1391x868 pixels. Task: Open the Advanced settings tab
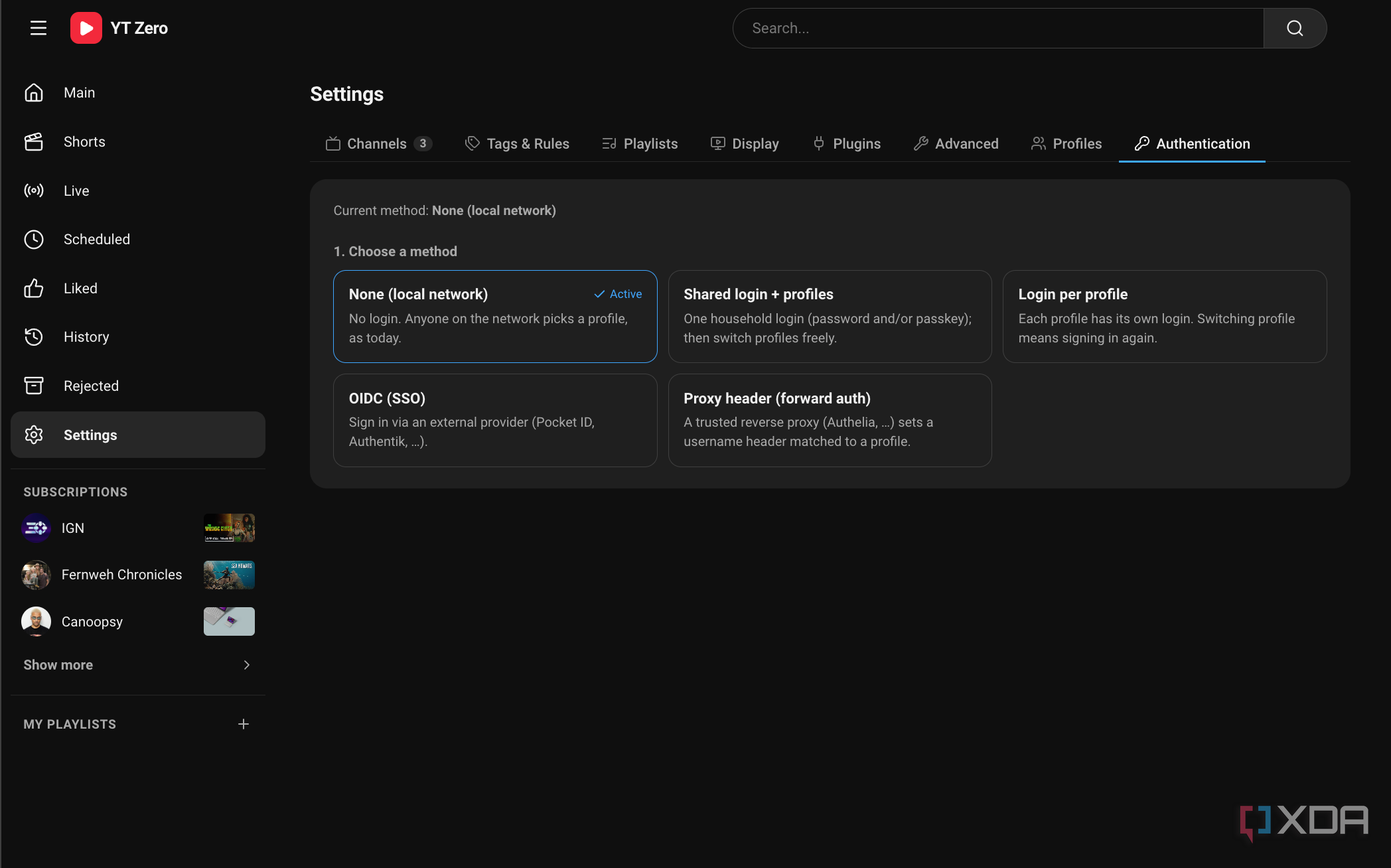pyautogui.click(x=956, y=144)
